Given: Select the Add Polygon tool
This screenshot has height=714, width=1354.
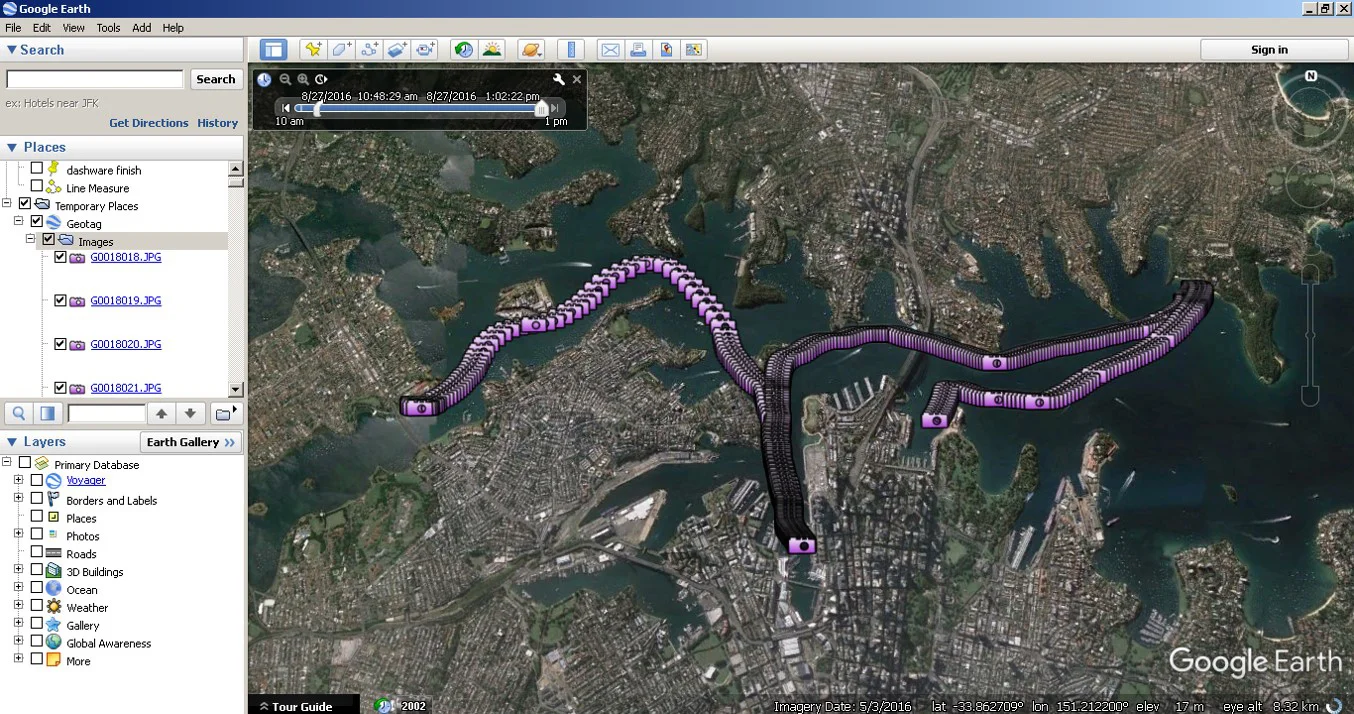Looking at the screenshot, I should tap(341, 49).
